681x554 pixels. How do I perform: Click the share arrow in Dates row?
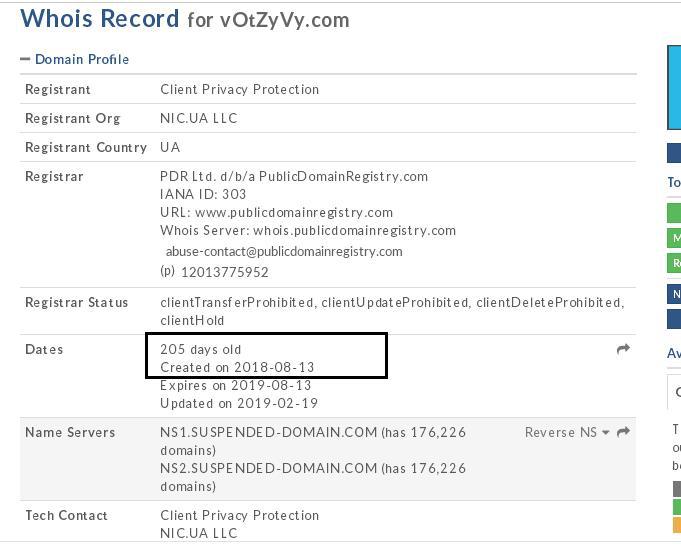623,349
